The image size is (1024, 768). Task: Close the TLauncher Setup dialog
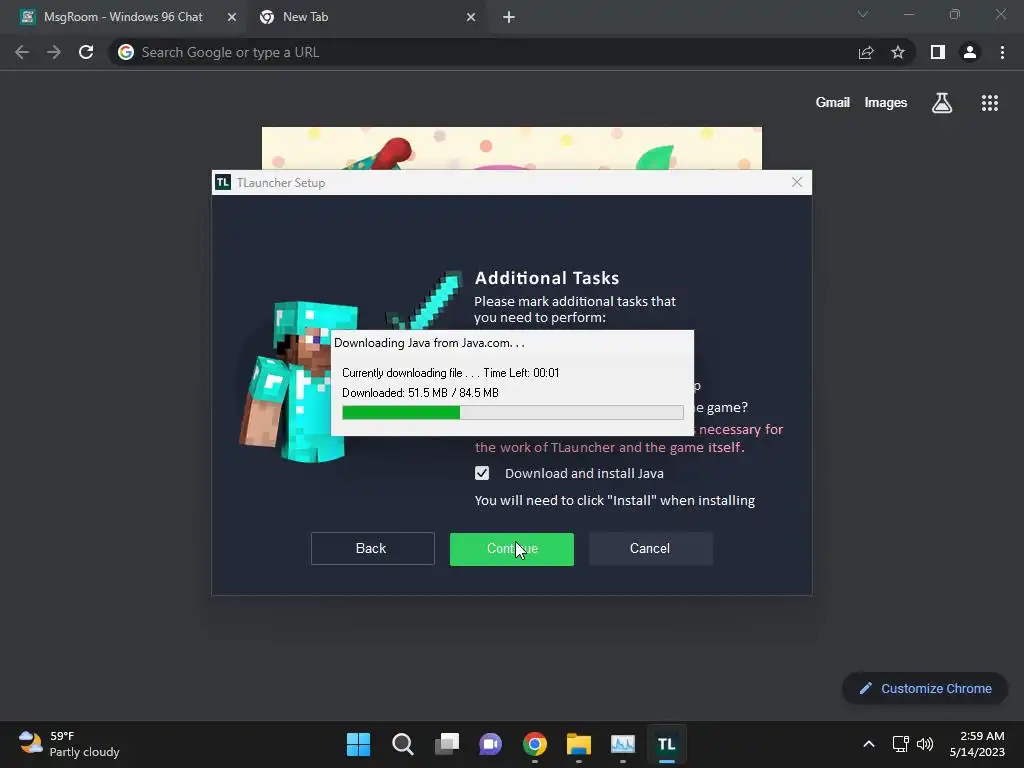(797, 182)
